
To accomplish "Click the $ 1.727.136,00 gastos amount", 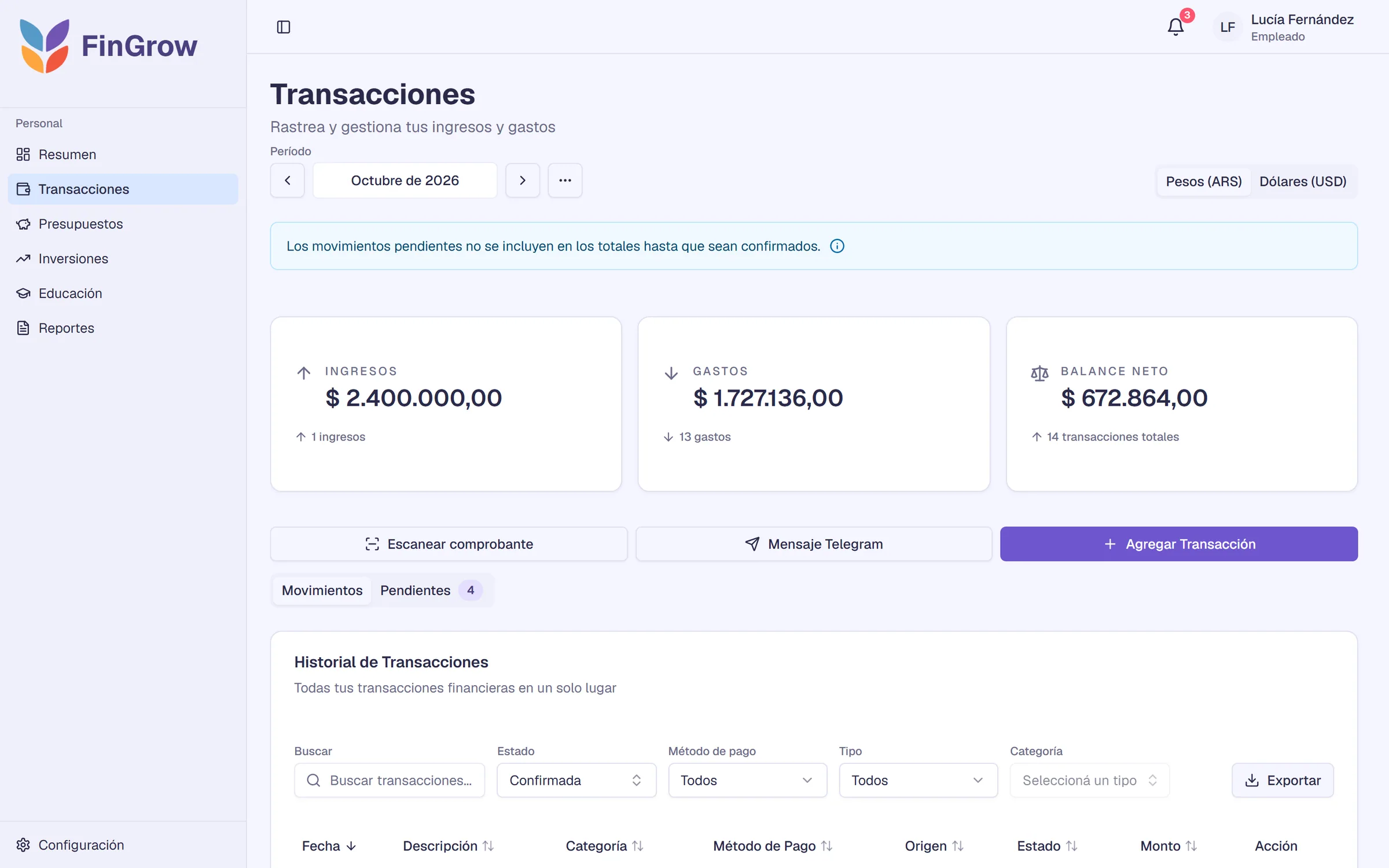I will (768, 398).
